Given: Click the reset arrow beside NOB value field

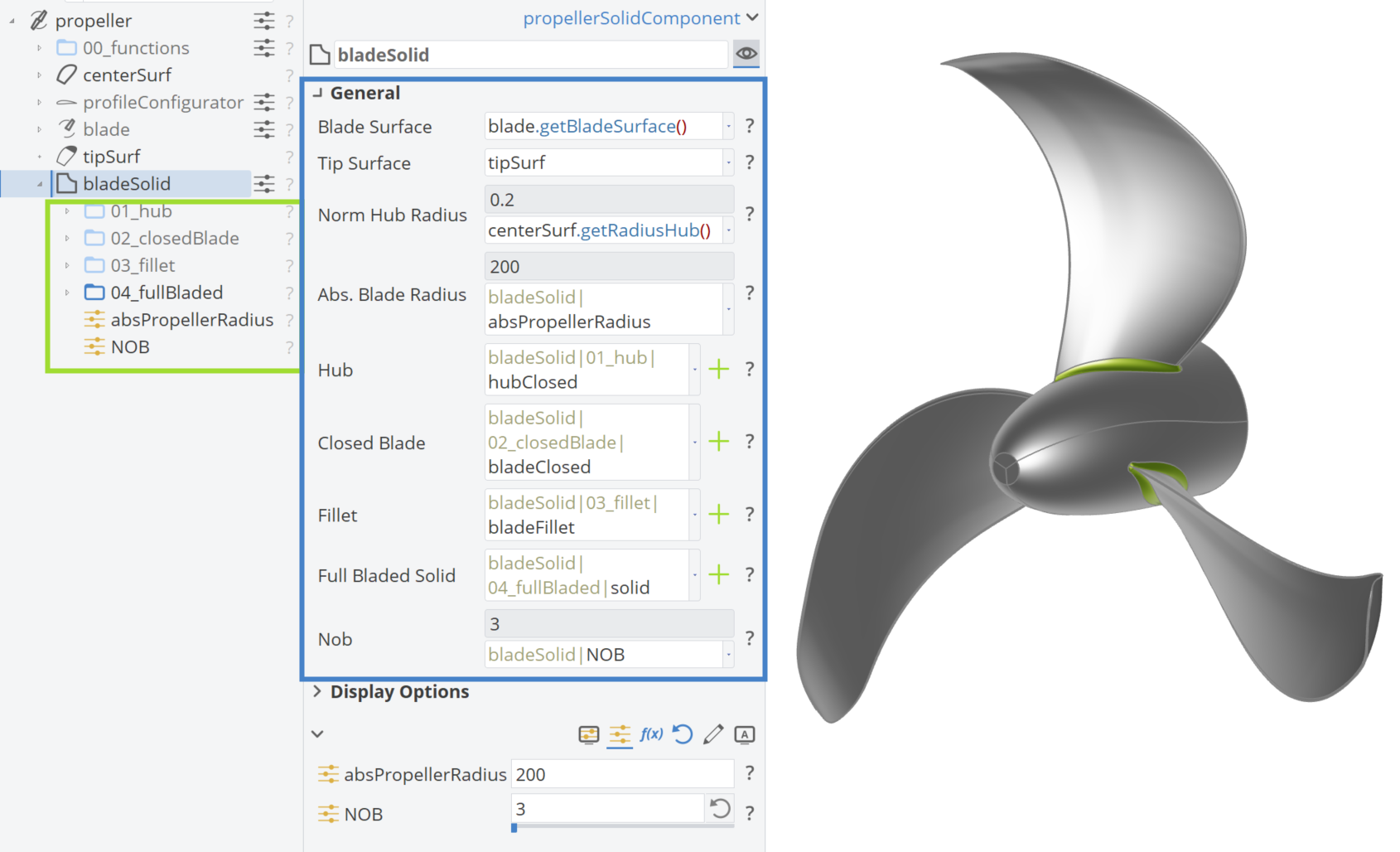Looking at the screenshot, I should 720,808.
